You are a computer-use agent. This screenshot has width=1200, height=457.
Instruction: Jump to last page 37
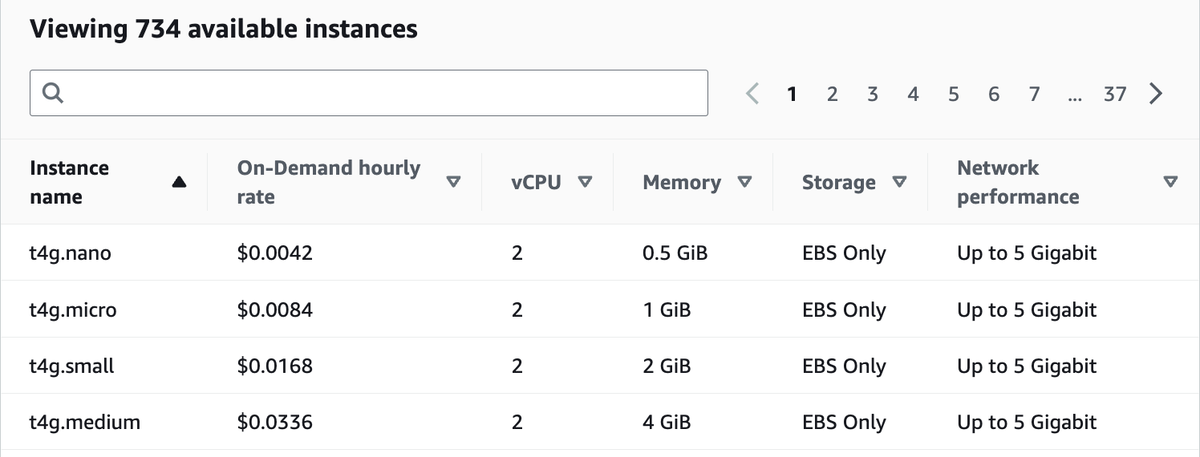[x=1115, y=94]
